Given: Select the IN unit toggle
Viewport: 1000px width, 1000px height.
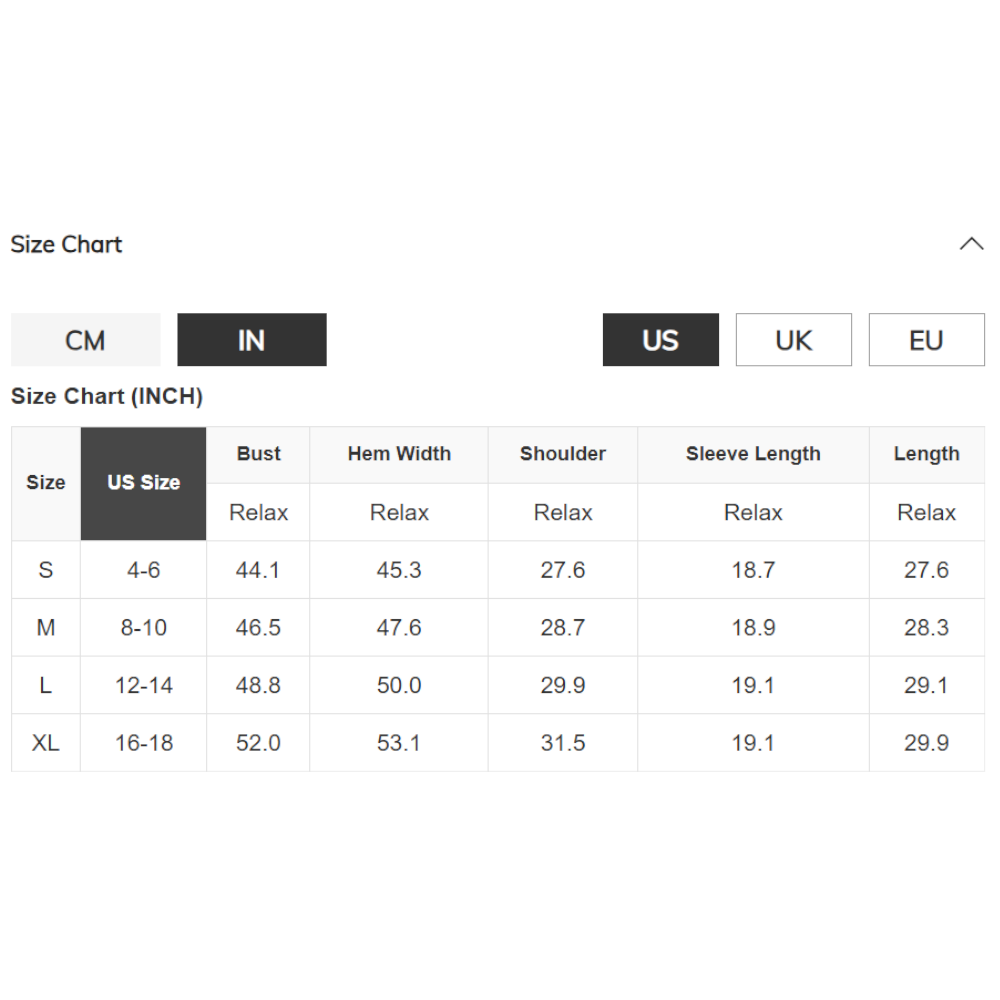Looking at the screenshot, I should point(252,340).
